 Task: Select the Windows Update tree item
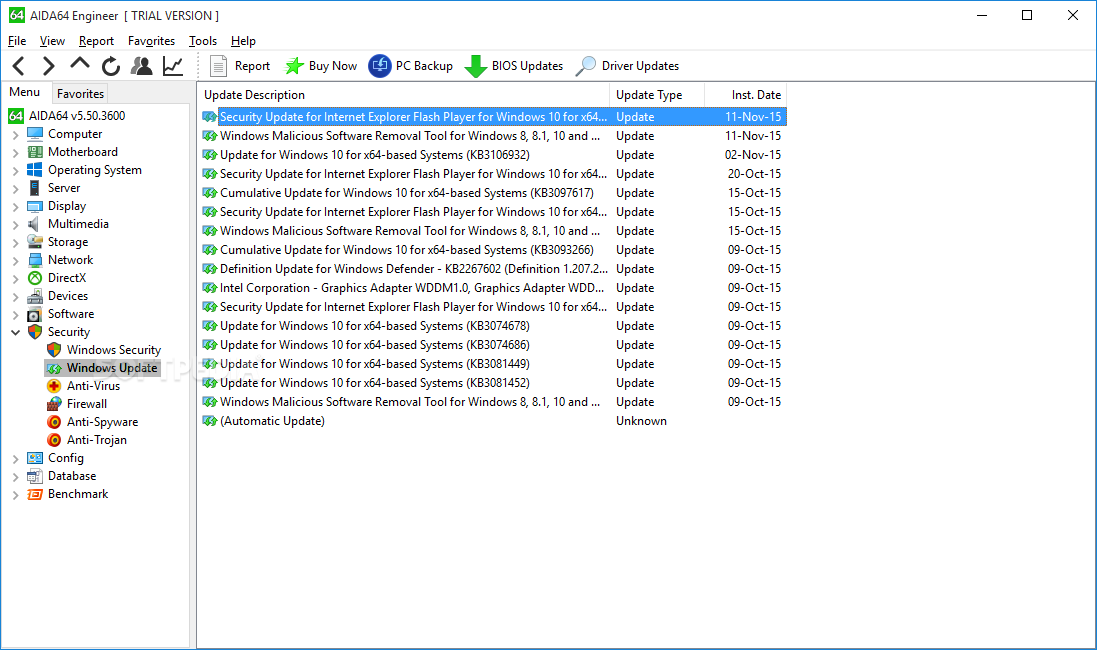(102, 368)
